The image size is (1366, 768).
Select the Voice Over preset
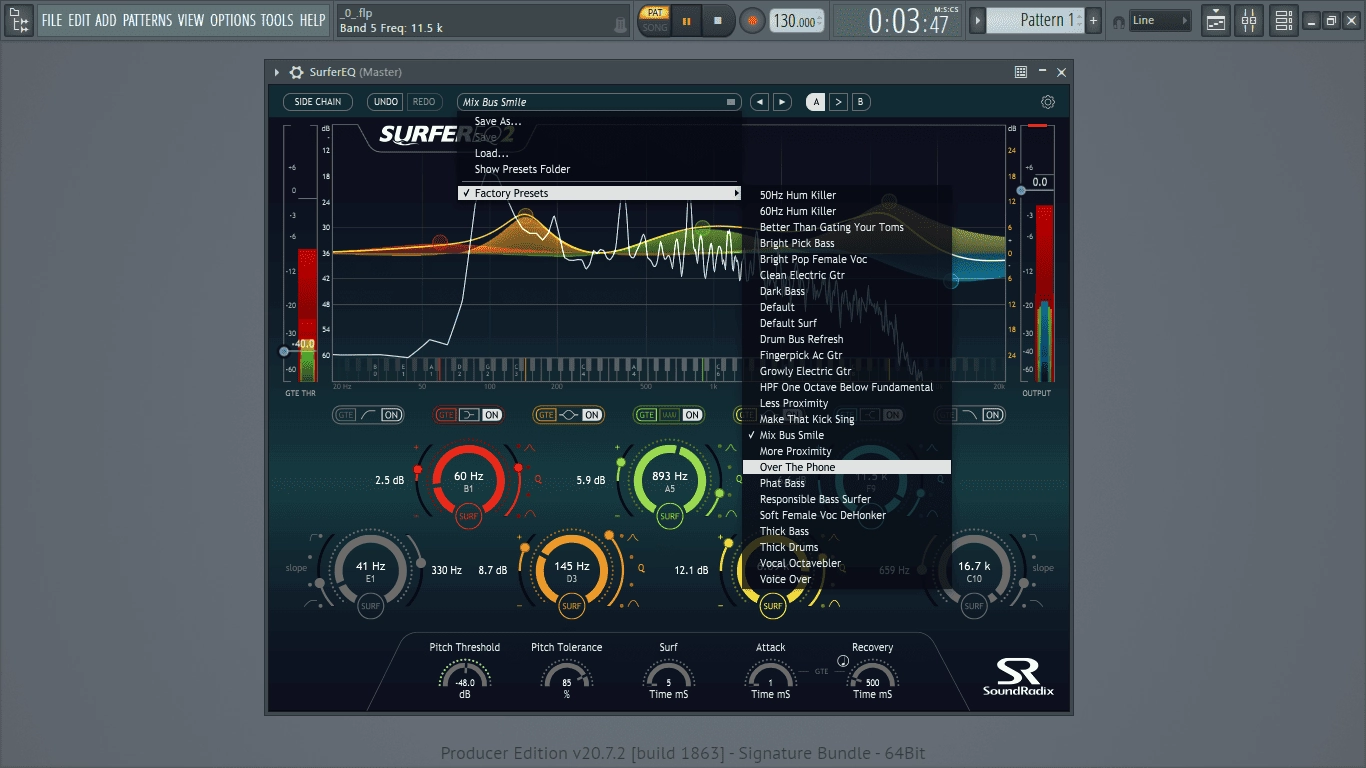[x=847, y=579]
